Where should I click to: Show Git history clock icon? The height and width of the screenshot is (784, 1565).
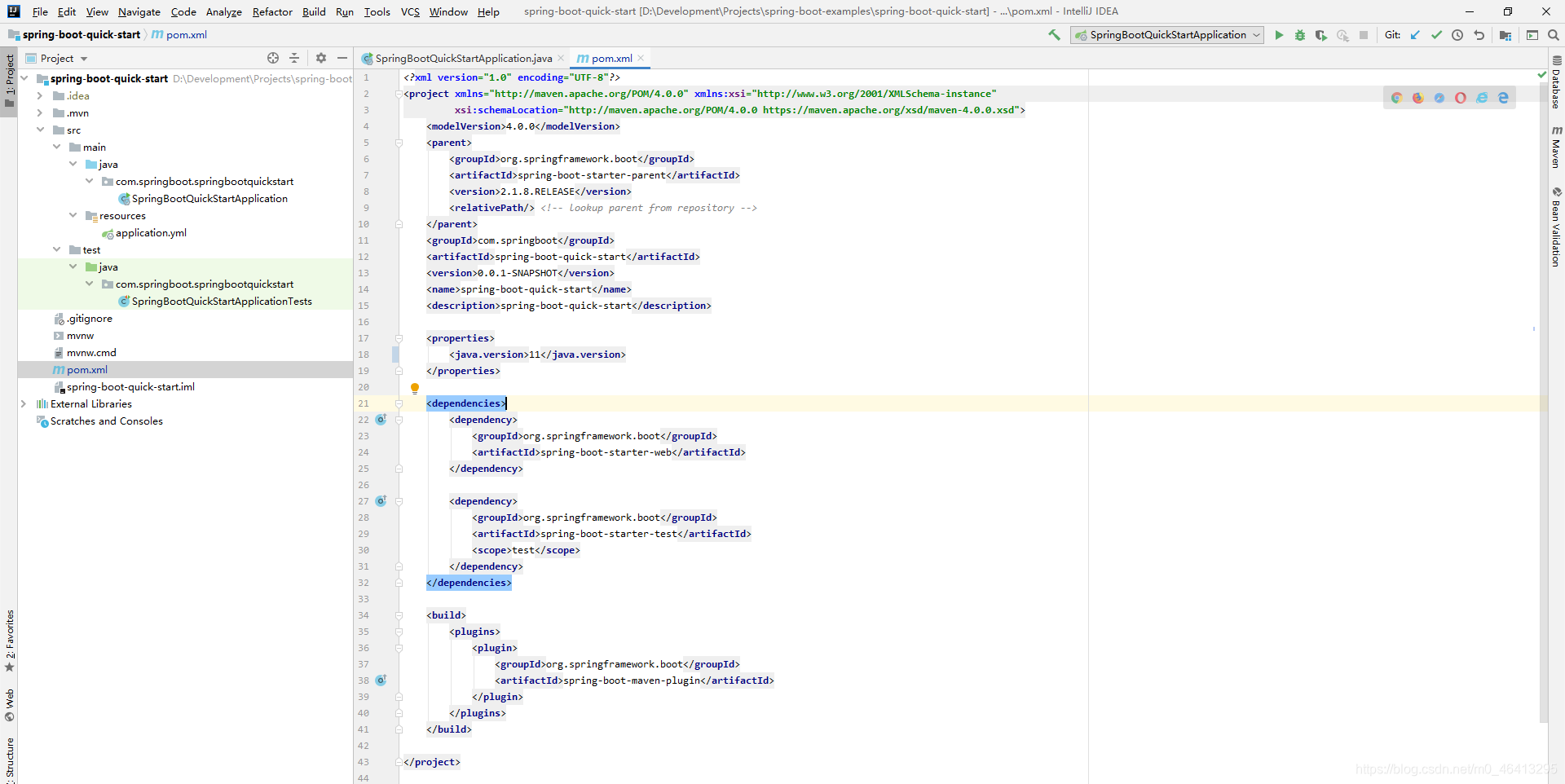1457,35
